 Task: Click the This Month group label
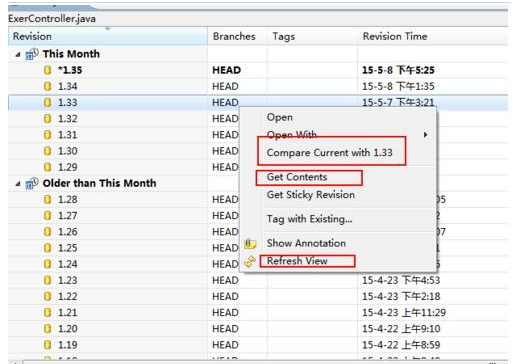[71, 54]
